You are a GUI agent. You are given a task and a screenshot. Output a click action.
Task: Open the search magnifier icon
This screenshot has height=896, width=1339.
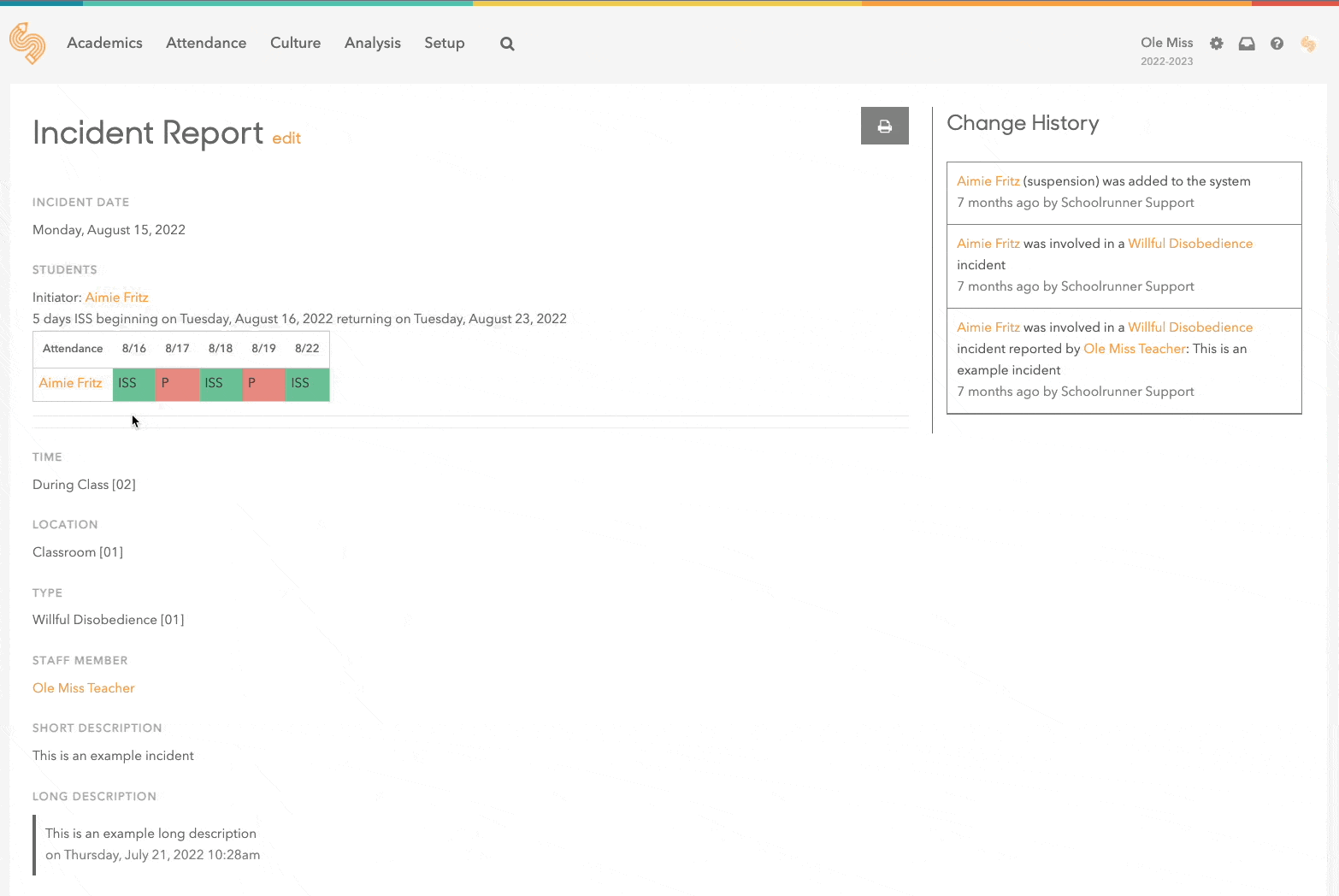[507, 44]
